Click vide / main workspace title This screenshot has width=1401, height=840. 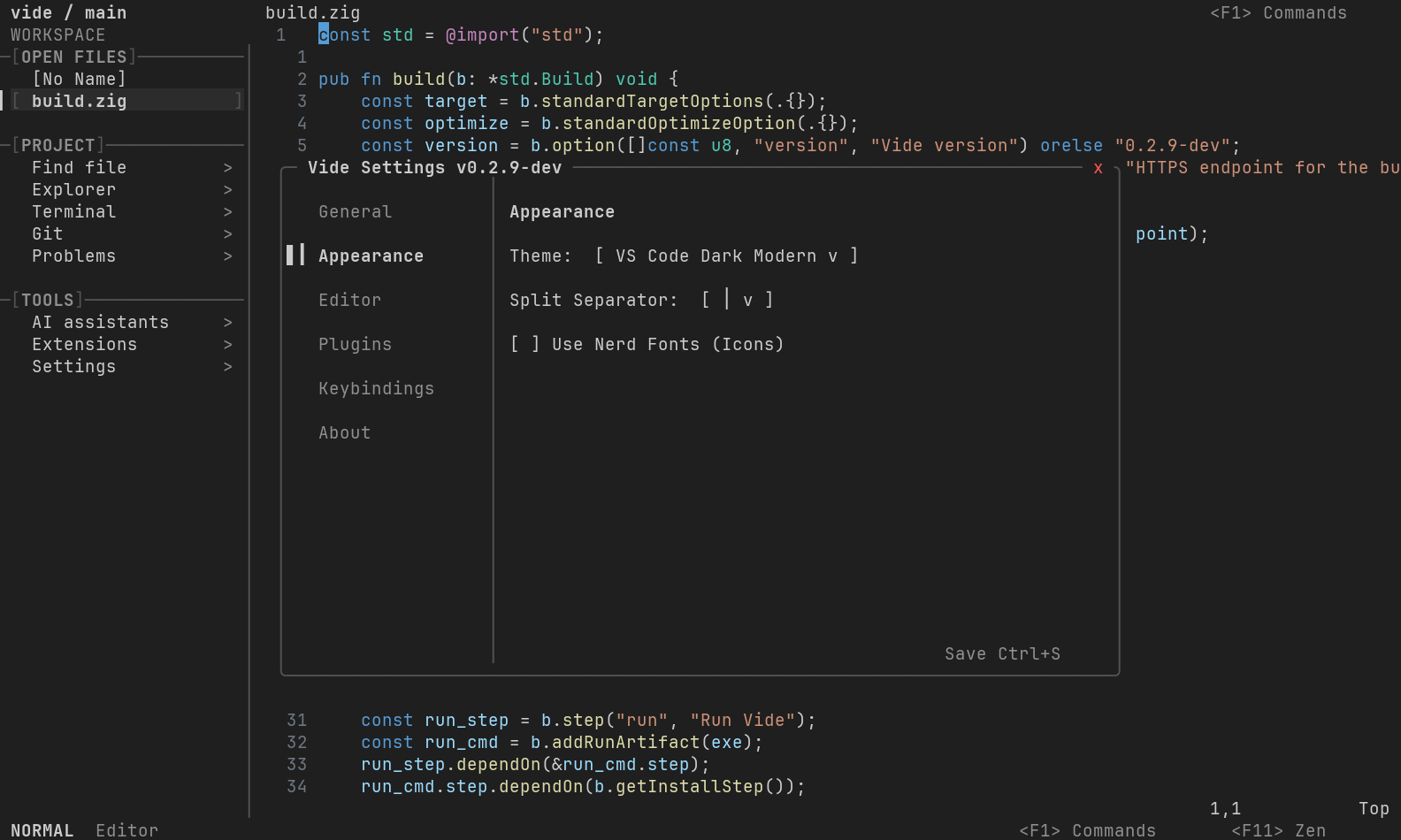tap(68, 13)
